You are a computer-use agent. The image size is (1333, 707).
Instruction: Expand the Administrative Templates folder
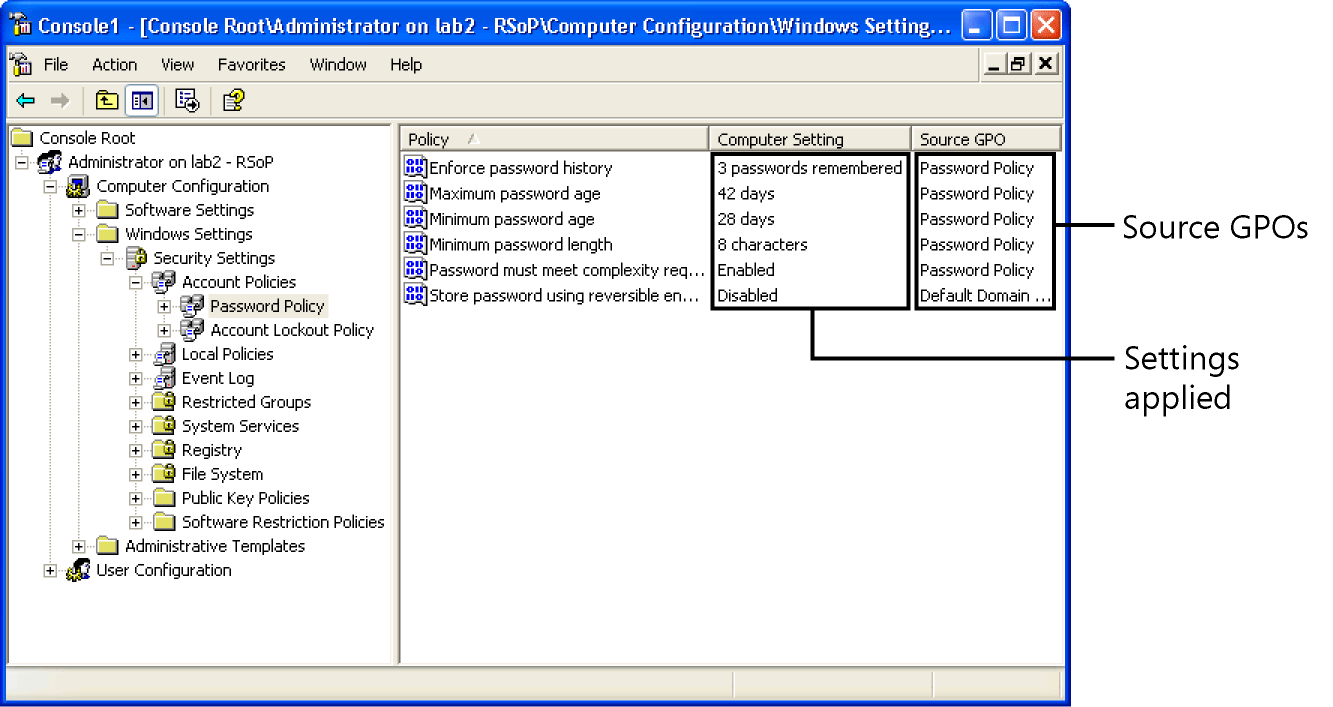pyautogui.click(x=79, y=546)
